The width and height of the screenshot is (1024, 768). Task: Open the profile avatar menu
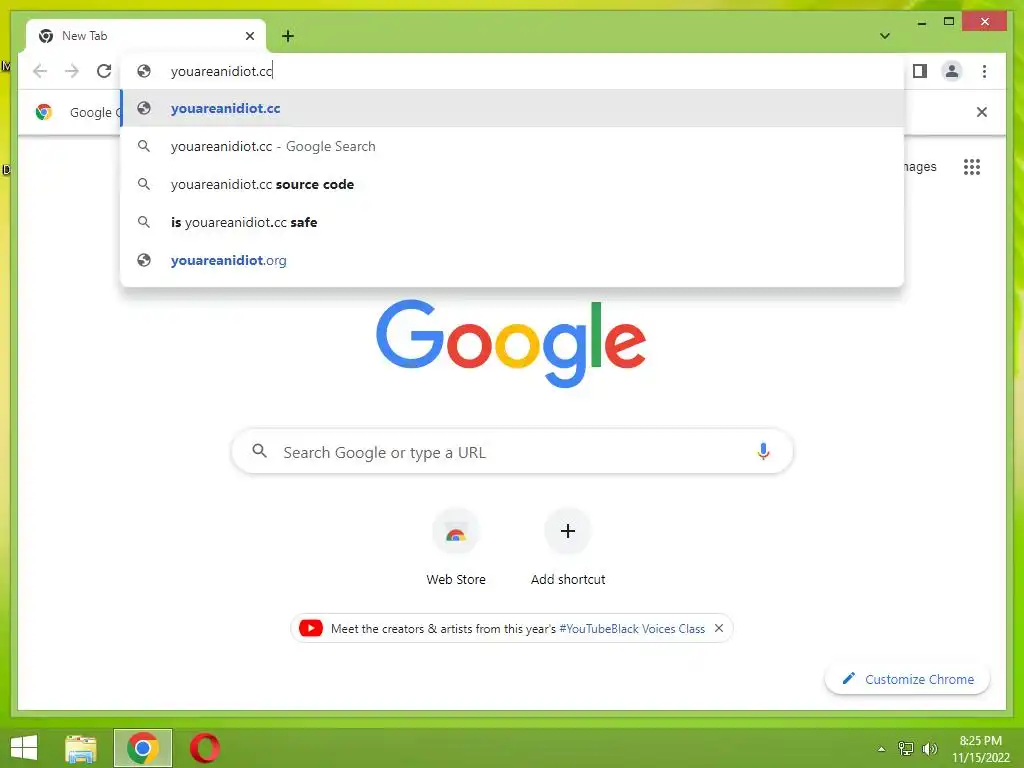[952, 71]
